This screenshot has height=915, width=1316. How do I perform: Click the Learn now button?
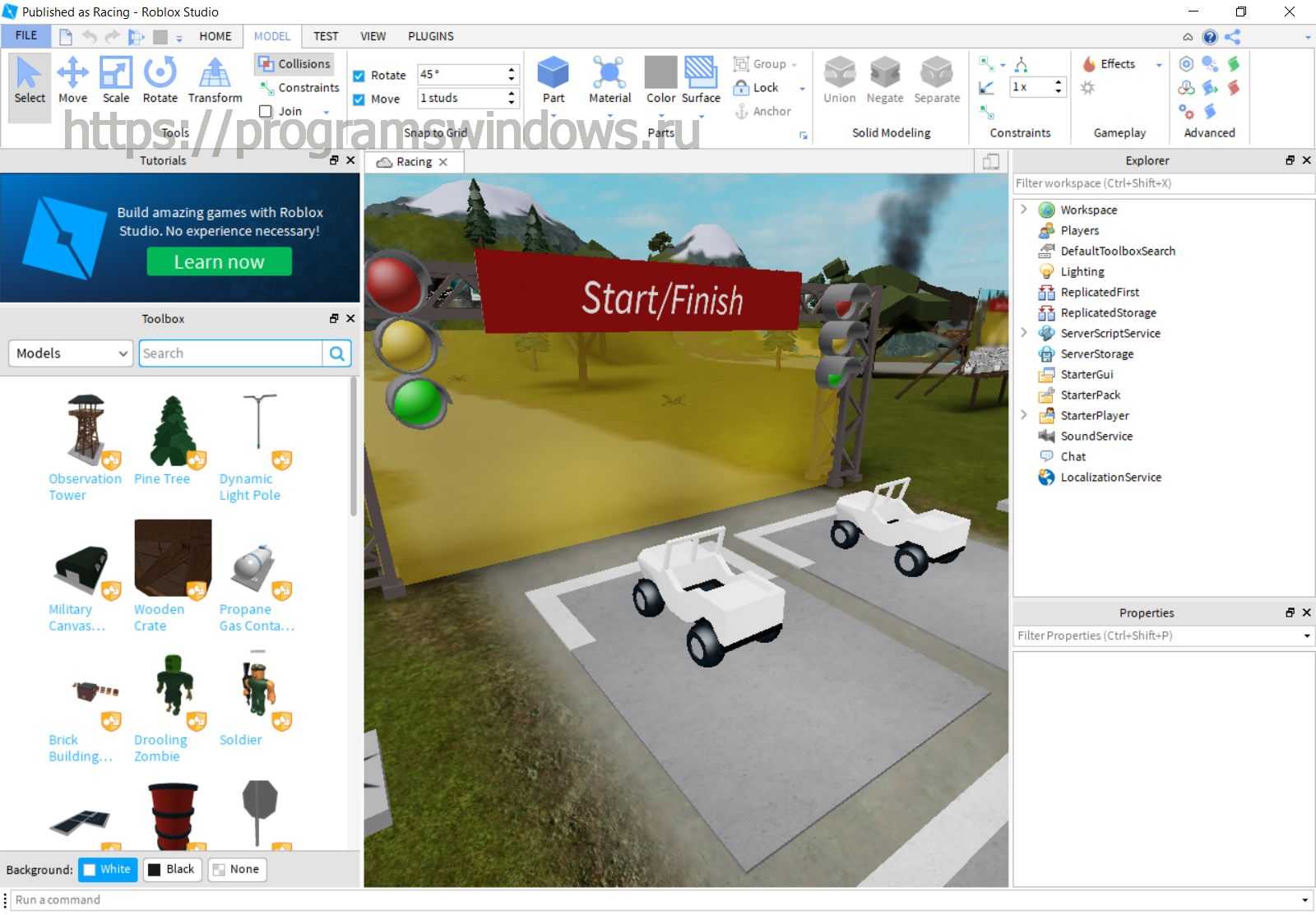tap(219, 261)
